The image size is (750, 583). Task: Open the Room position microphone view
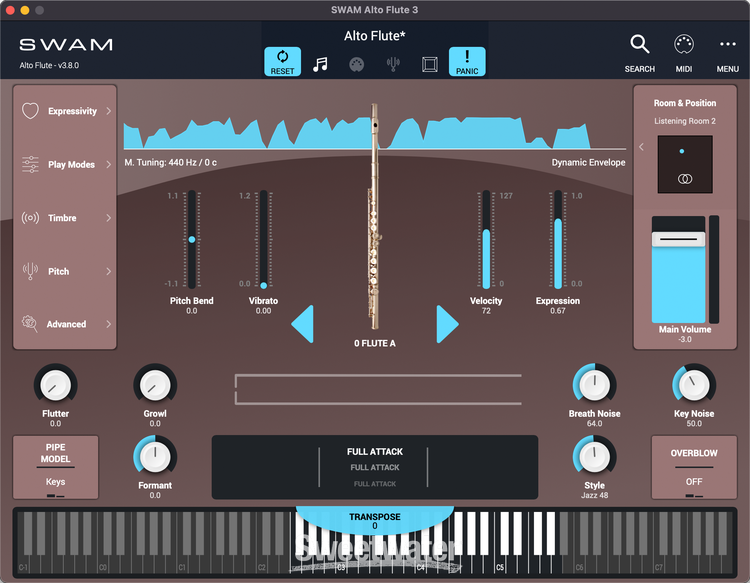pos(685,164)
